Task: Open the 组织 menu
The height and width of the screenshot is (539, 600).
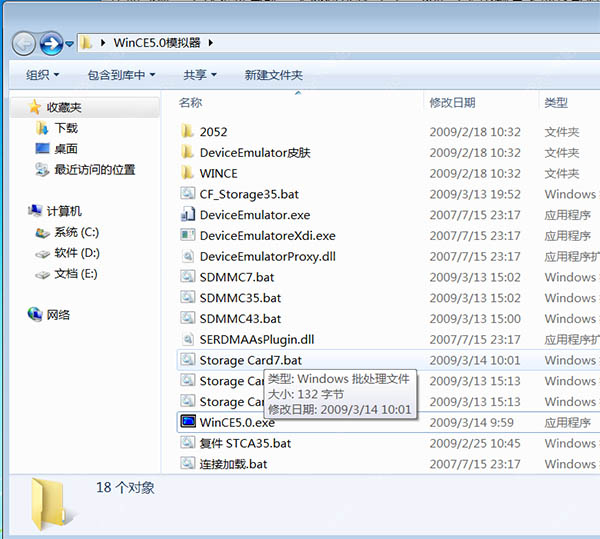Action: click(x=42, y=75)
